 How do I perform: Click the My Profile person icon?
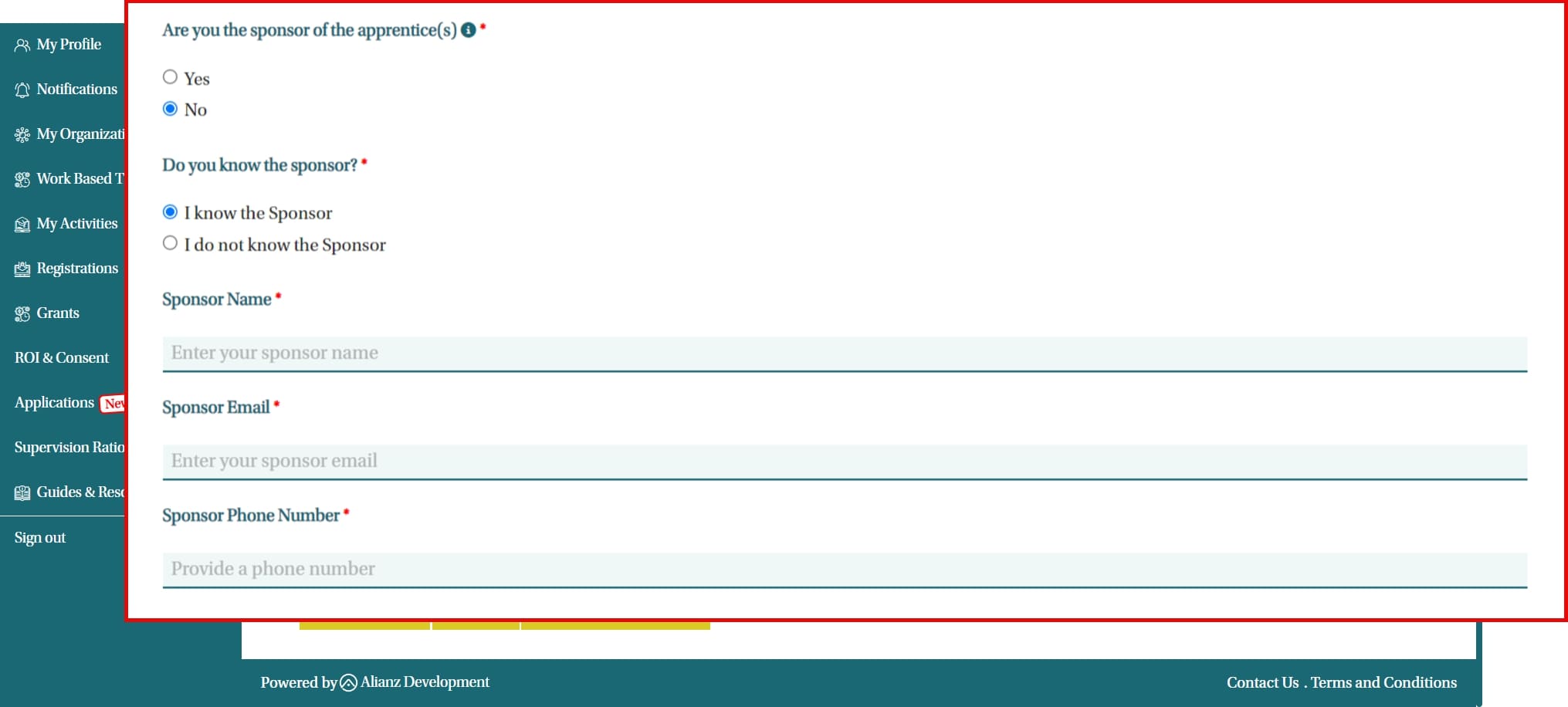pyautogui.click(x=22, y=46)
